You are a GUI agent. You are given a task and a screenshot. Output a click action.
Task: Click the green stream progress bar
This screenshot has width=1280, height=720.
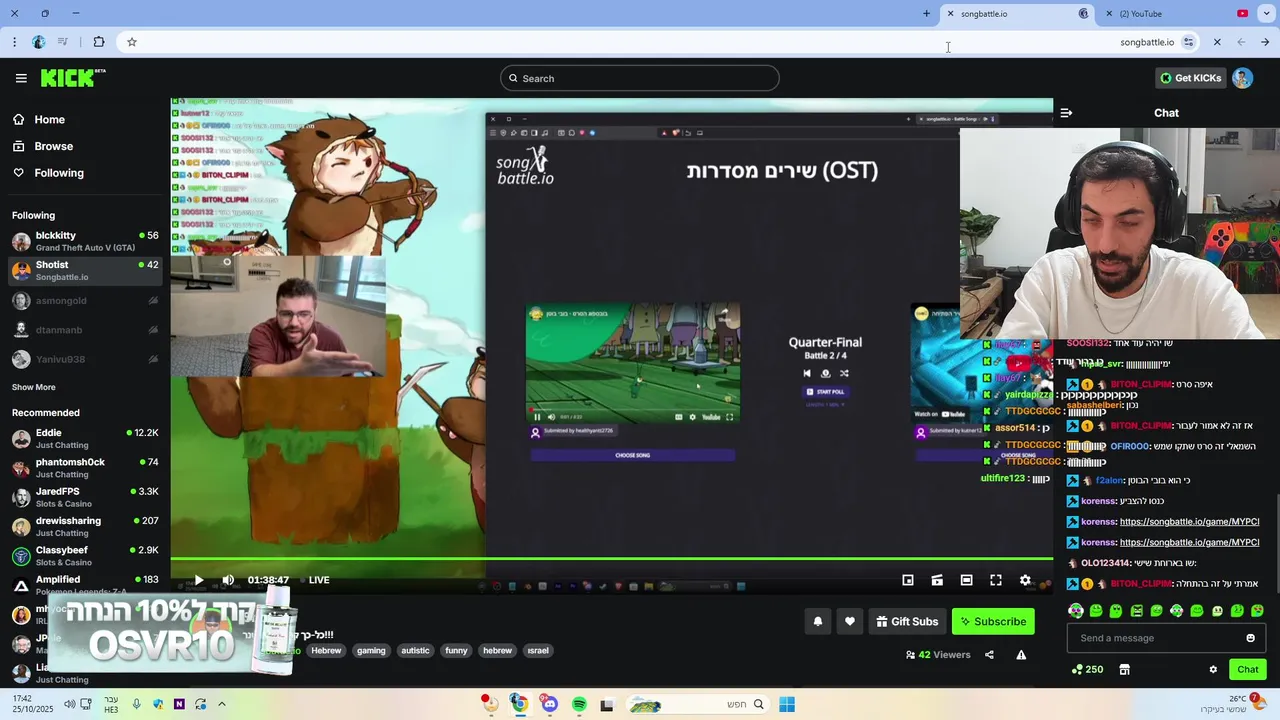611,559
